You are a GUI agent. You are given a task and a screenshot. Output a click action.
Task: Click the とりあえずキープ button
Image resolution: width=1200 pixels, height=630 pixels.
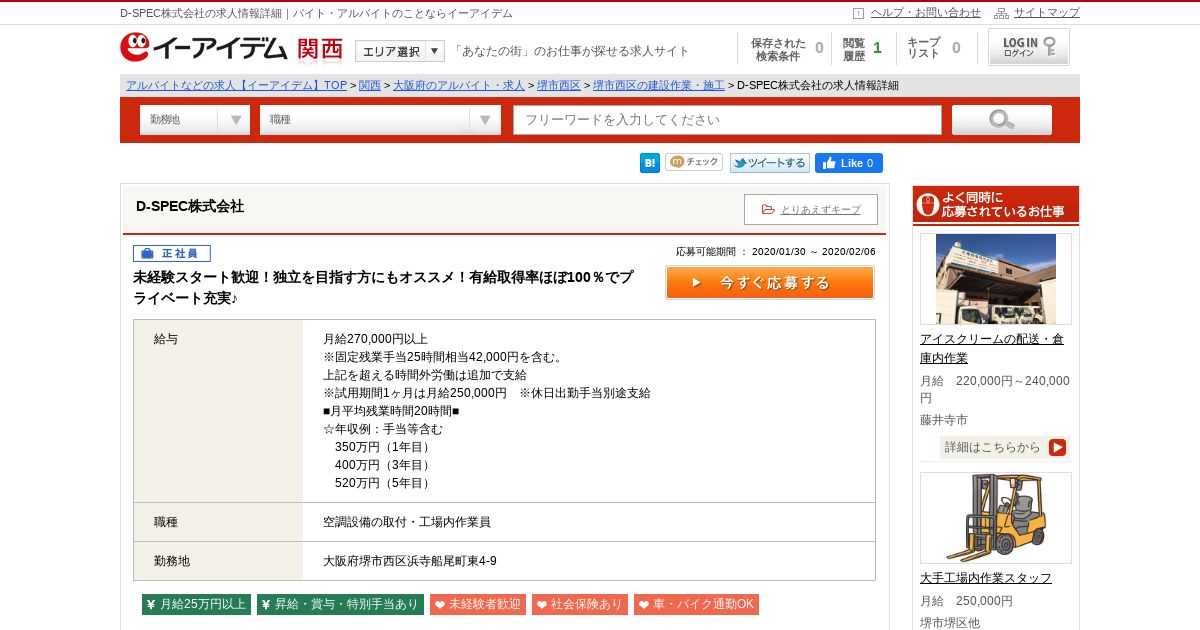click(x=811, y=209)
